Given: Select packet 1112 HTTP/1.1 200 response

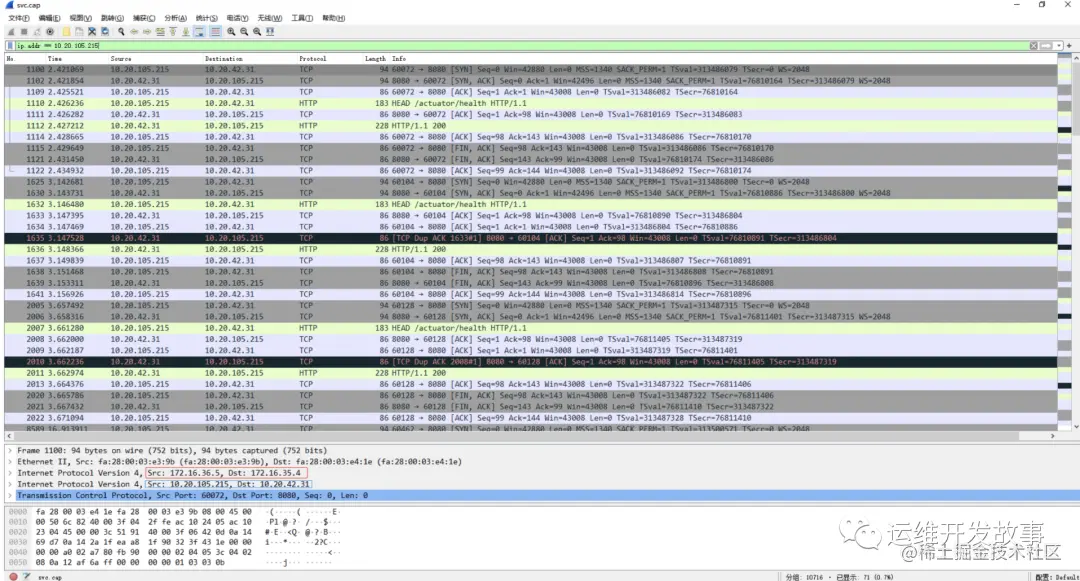Looking at the screenshot, I should pyautogui.click(x=531, y=126).
